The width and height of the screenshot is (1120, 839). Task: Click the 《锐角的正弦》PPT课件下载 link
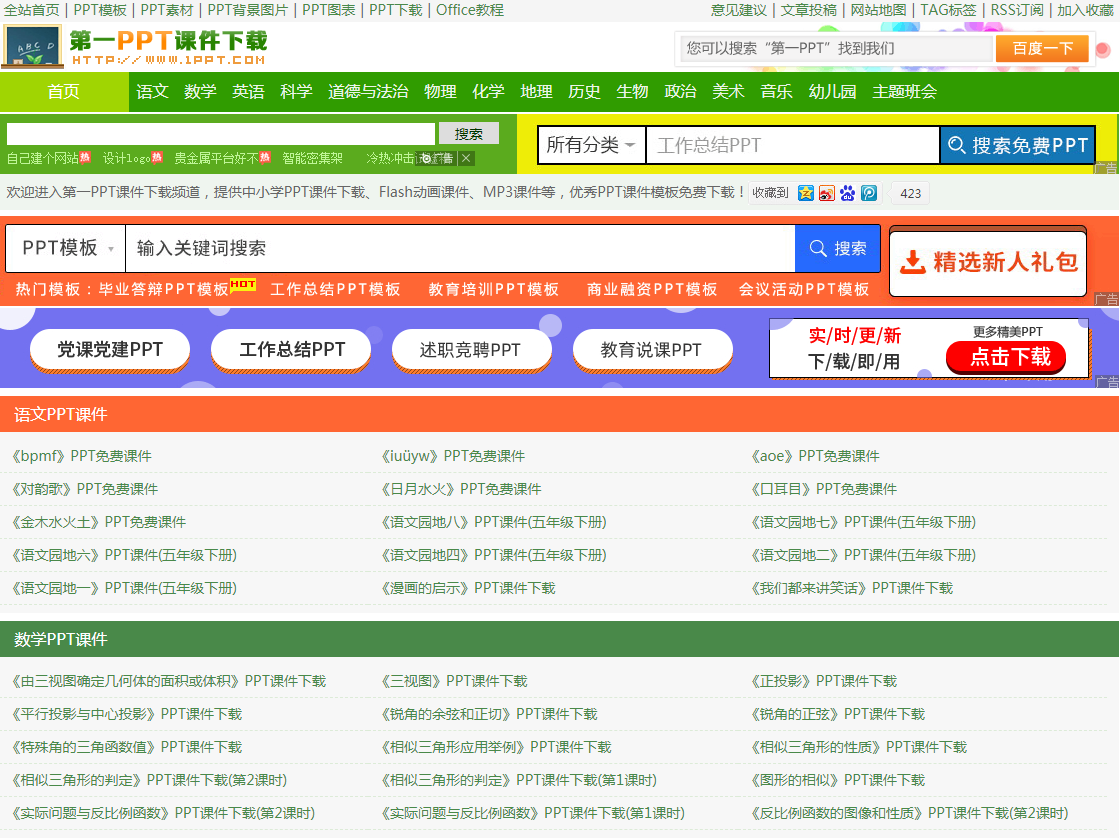click(x=838, y=714)
